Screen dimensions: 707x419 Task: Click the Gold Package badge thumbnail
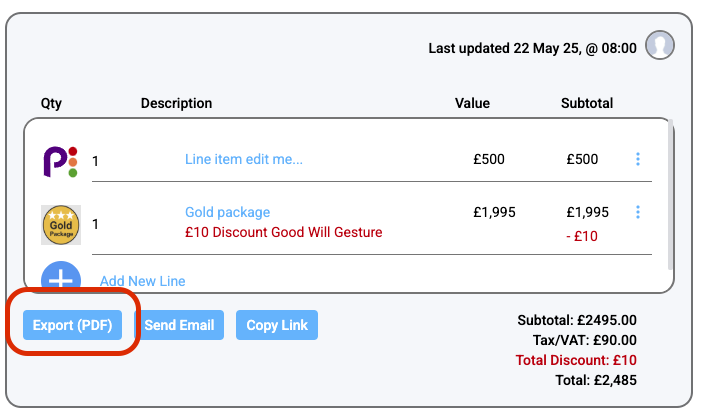click(x=60, y=225)
